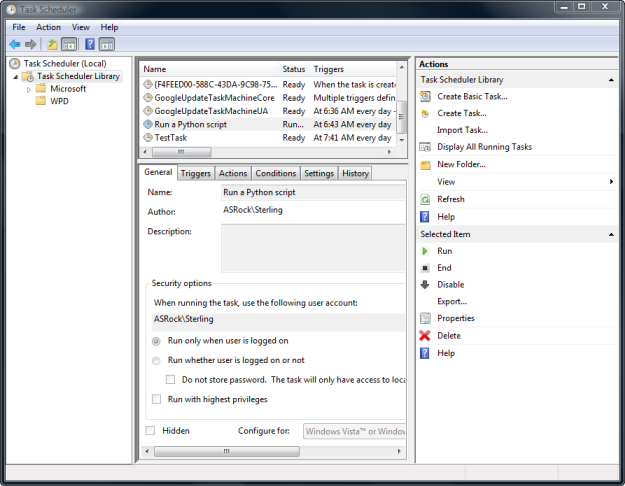Click the green Refresh icon

point(425,199)
